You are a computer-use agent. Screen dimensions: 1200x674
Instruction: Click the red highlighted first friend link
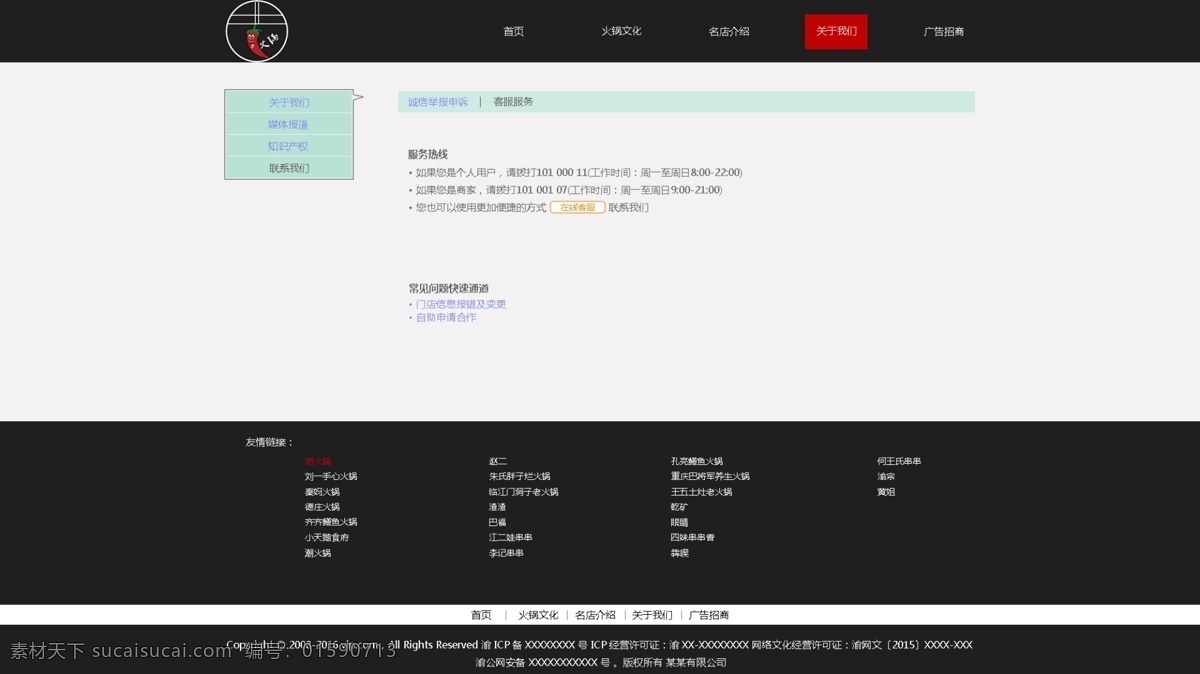click(x=318, y=461)
